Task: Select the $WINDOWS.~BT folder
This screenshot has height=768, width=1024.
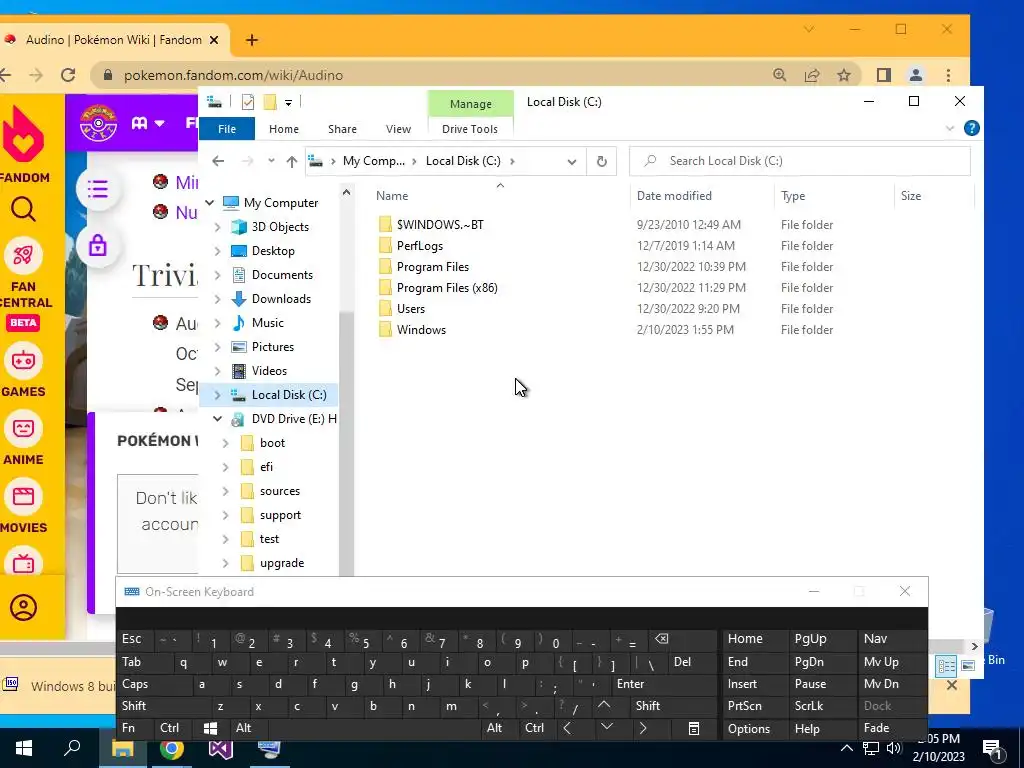Action: [440, 225]
